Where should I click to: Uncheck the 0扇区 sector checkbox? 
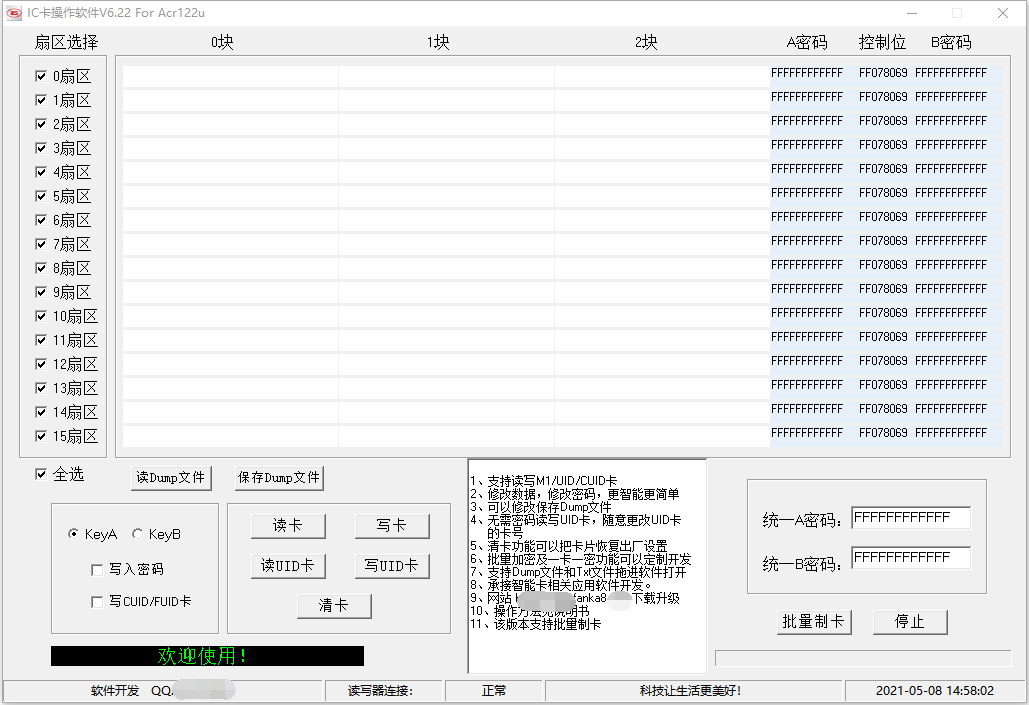[x=41, y=76]
